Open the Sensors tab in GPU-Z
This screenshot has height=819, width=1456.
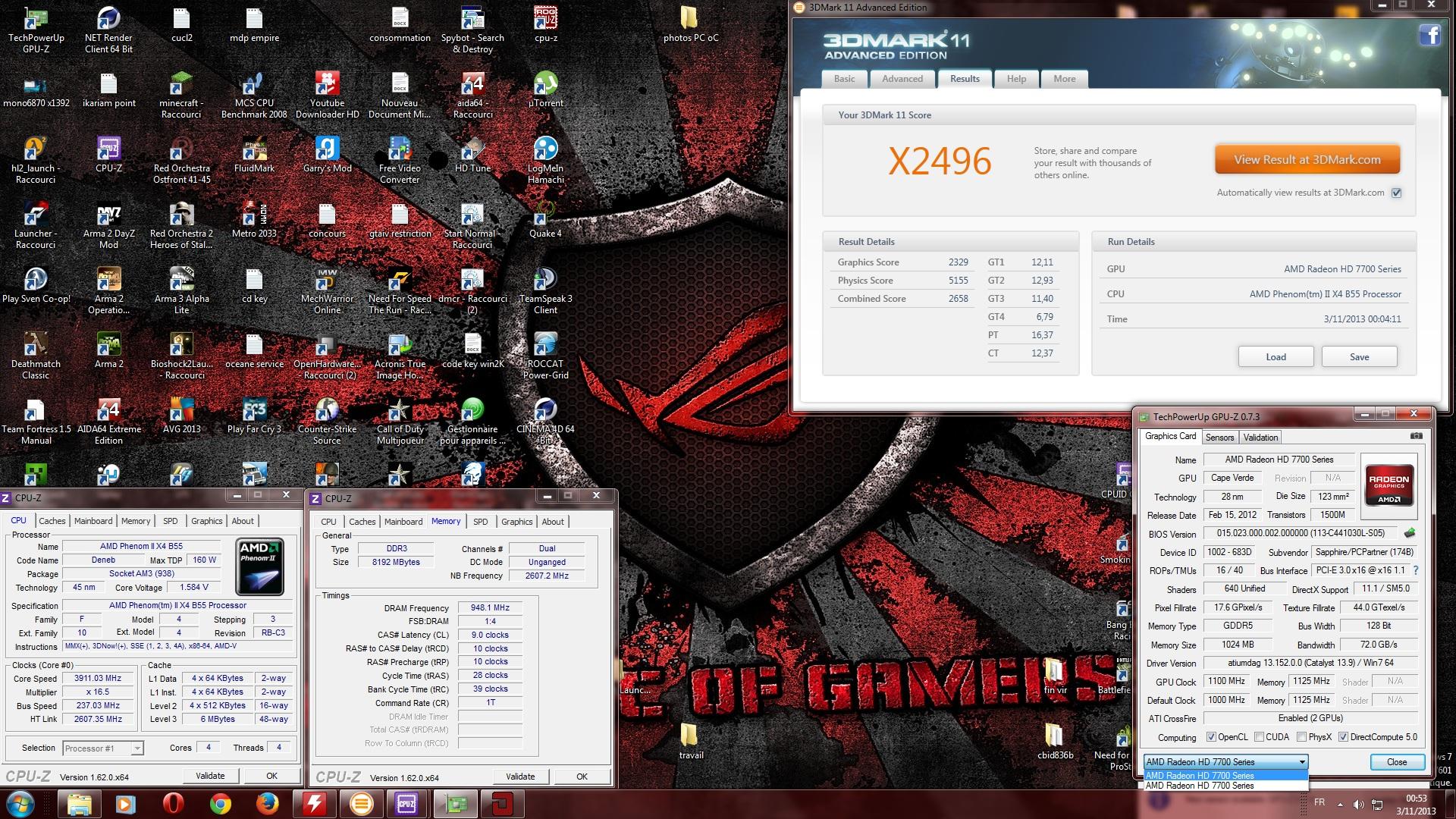[1219, 438]
